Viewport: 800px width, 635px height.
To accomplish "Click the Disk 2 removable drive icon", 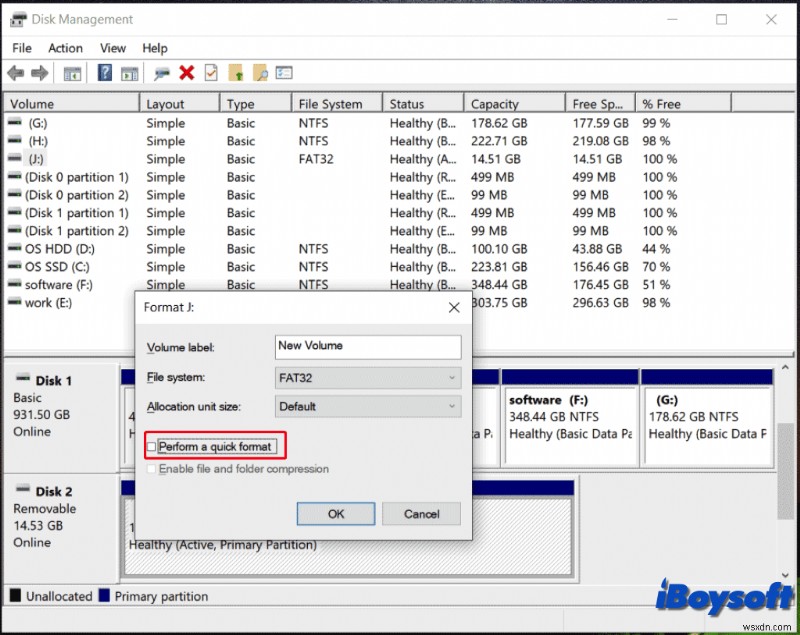I will click(x=23, y=489).
